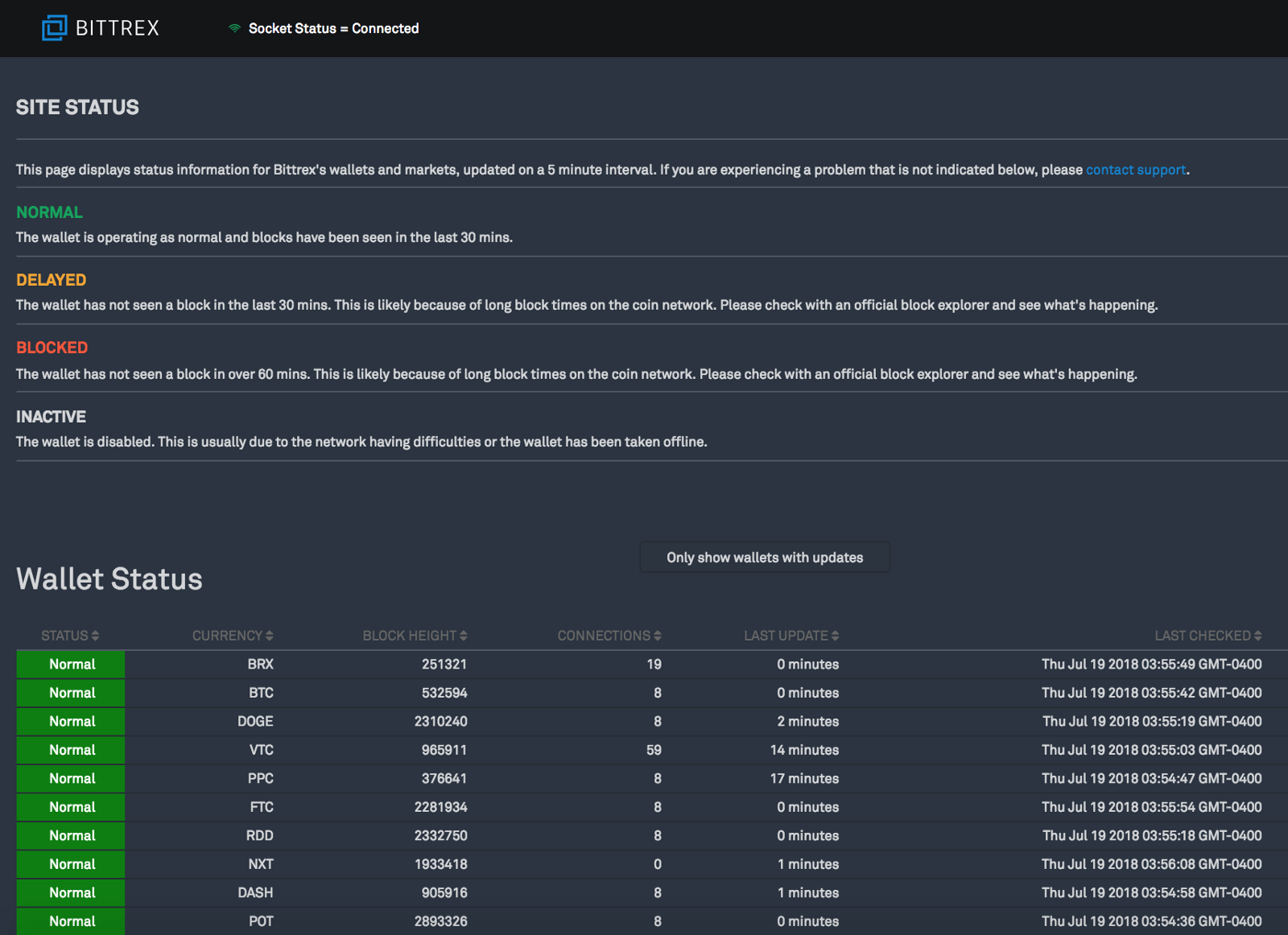This screenshot has height=935, width=1288.
Task: Click sort arrows icon beside LAST UPDATE
Action: pyautogui.click(x=835, y=636)
